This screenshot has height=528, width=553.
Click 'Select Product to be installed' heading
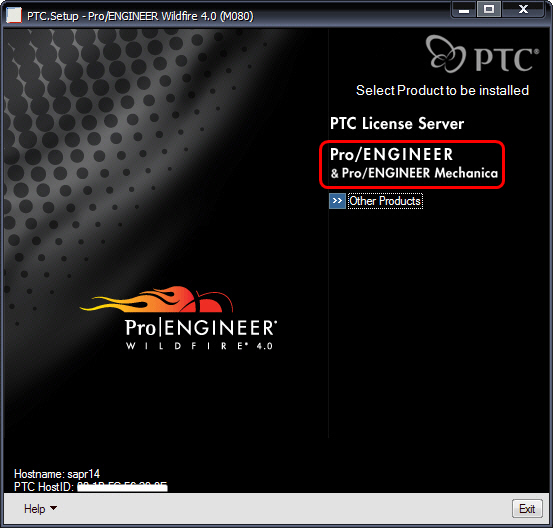coord(442,90)
